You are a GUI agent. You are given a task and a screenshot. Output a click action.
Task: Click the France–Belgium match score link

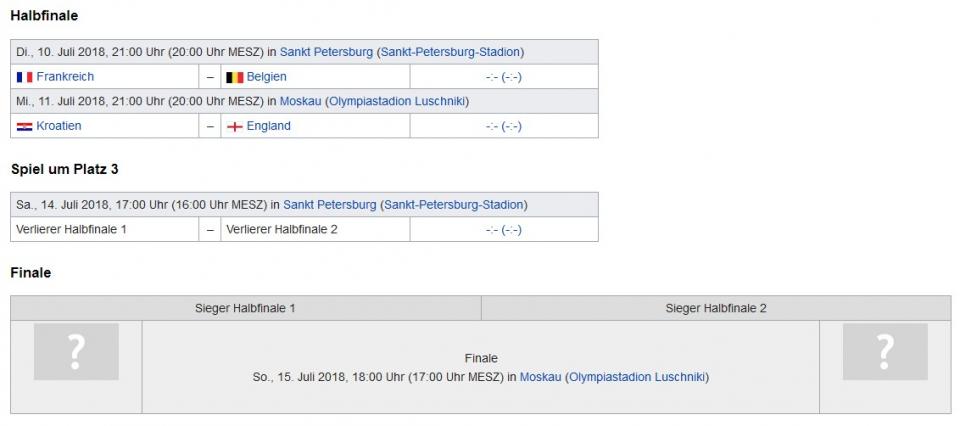(503, 77)
